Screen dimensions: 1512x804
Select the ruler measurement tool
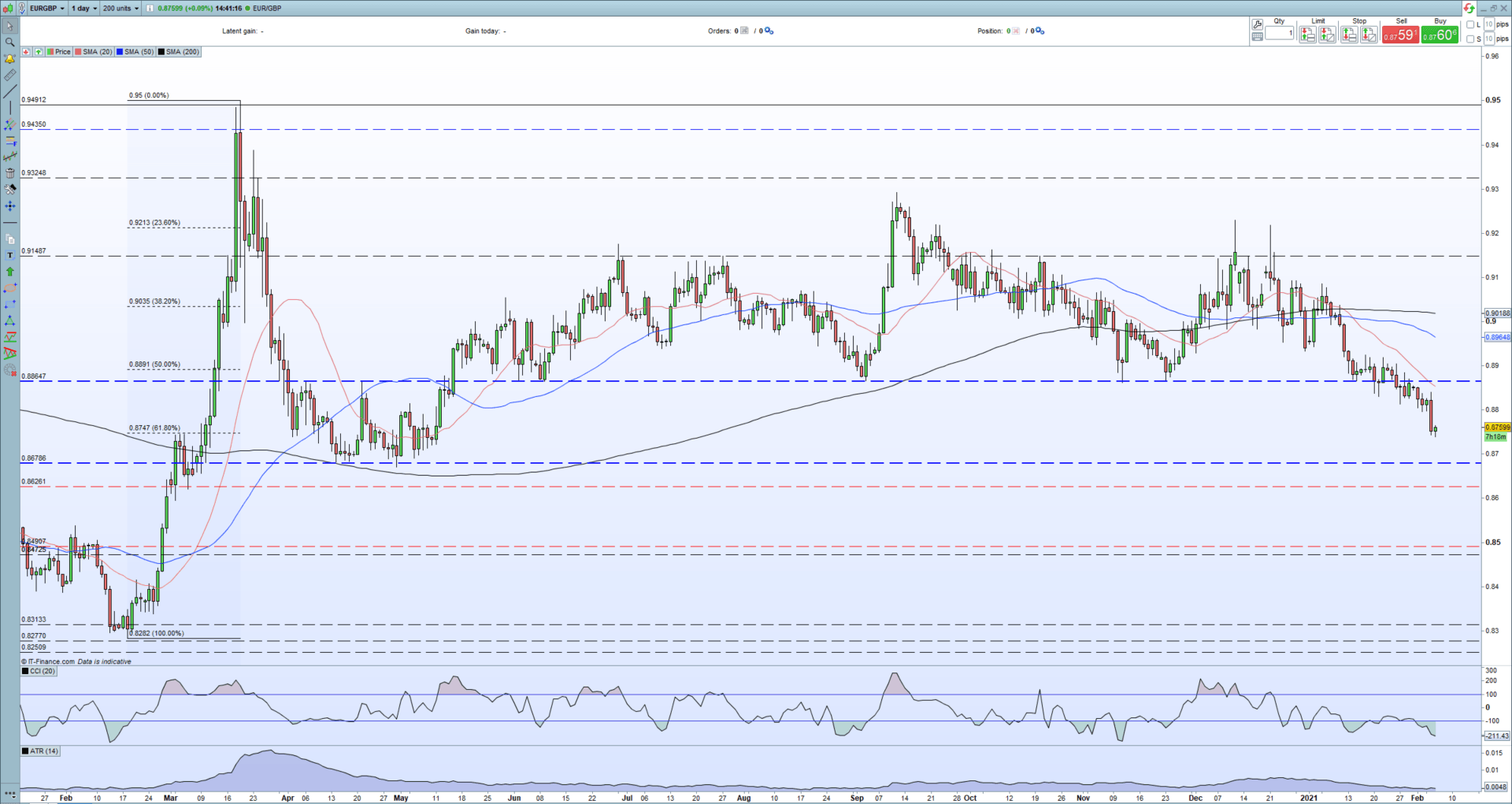[x=9, y=75]
